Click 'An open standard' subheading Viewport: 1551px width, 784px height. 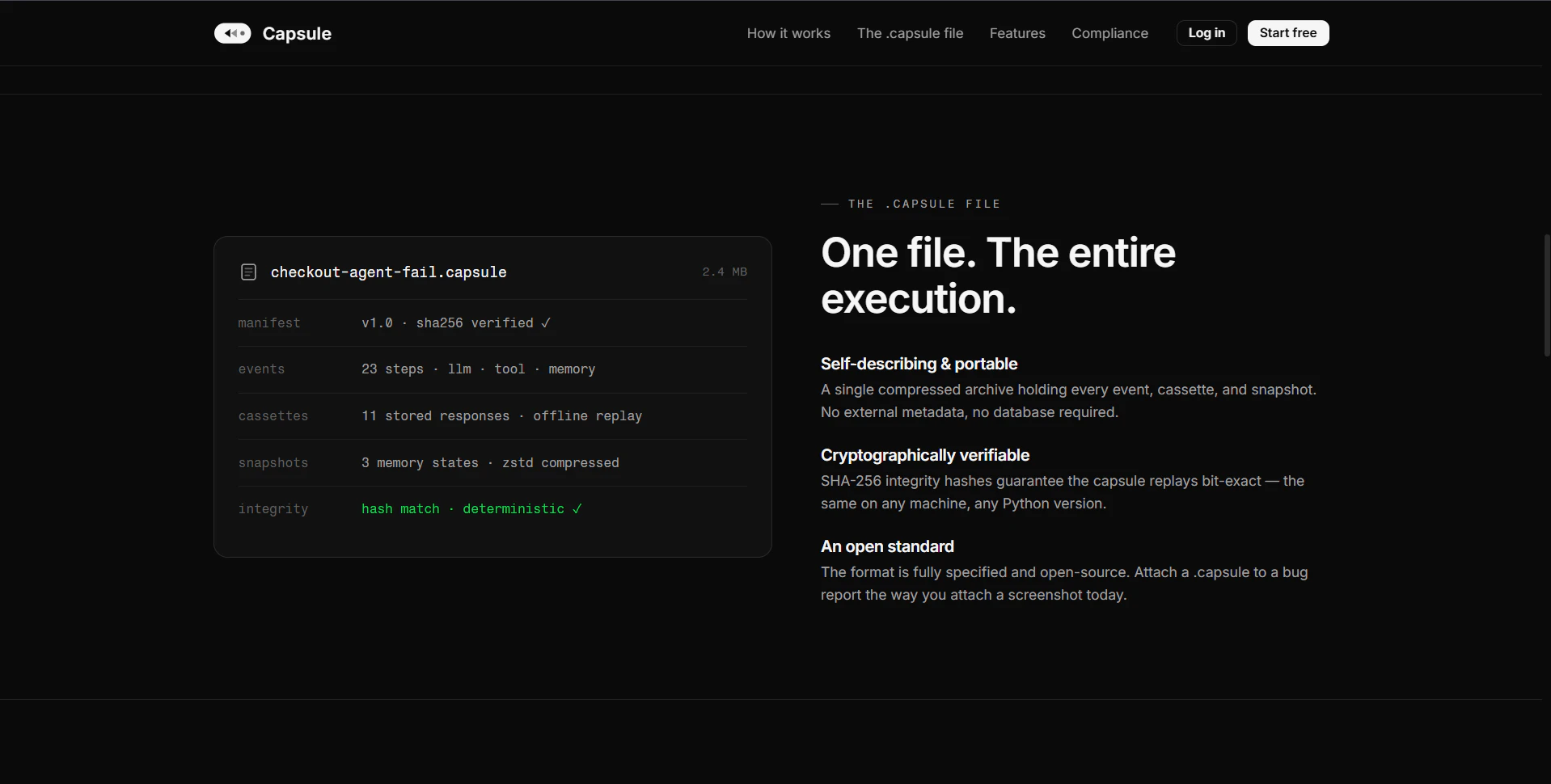point(887,546)
